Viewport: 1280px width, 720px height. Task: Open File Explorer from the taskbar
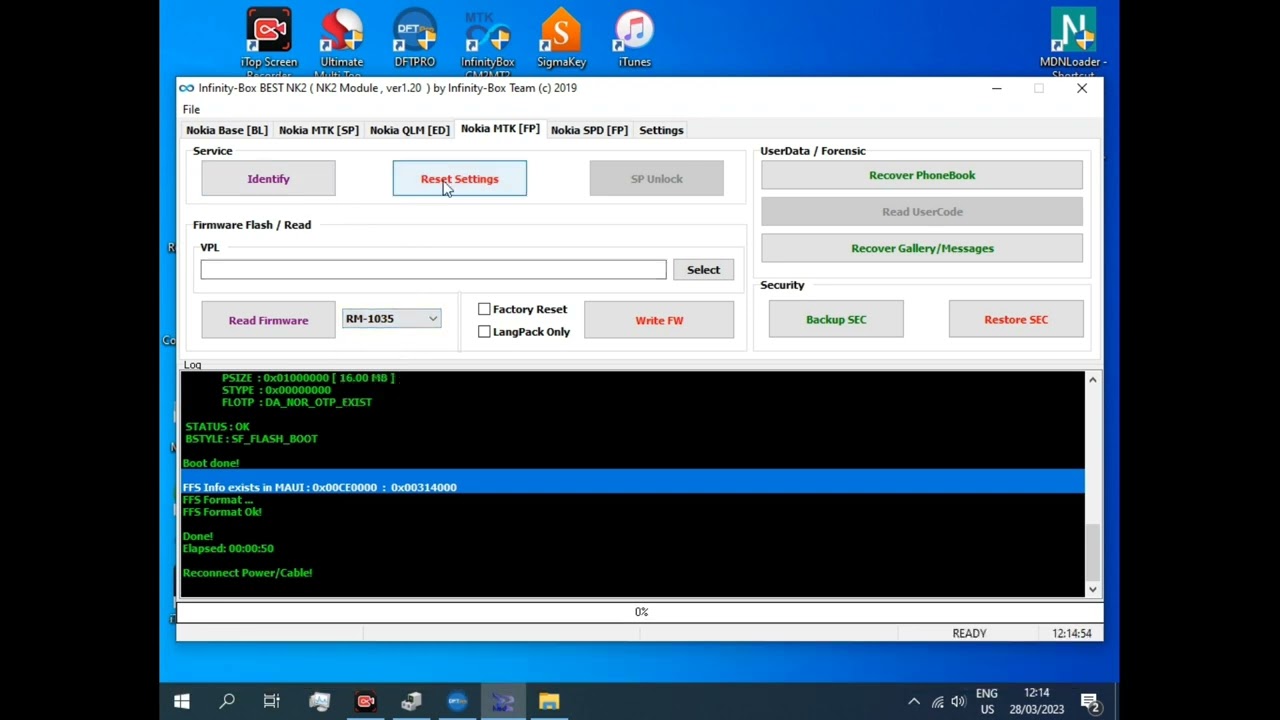(549, 702)
